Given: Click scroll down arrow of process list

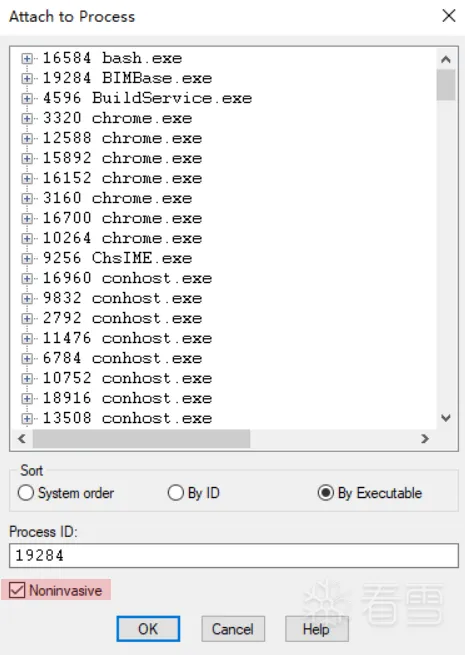Looking at the screenshot, I should [446, 418].
